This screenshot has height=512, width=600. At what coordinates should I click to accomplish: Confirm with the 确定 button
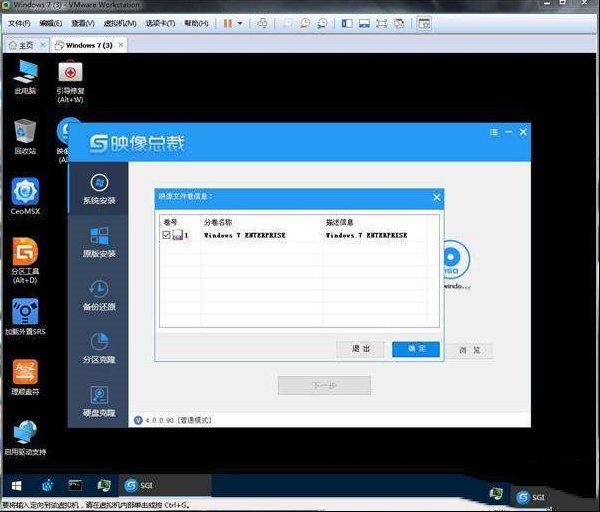coord(416,349)
